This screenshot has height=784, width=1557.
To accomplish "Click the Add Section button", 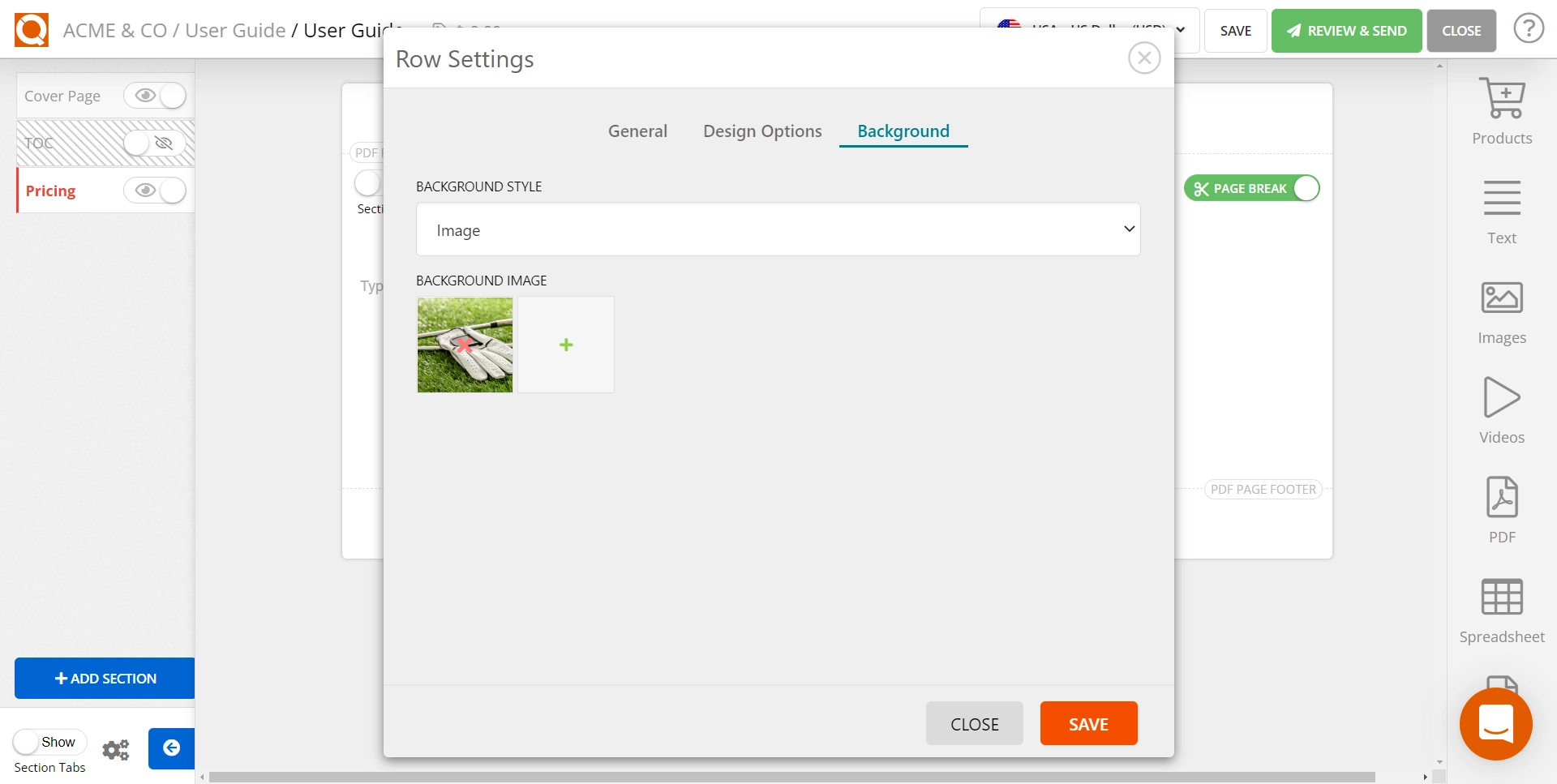I will (x=103, y=678).
